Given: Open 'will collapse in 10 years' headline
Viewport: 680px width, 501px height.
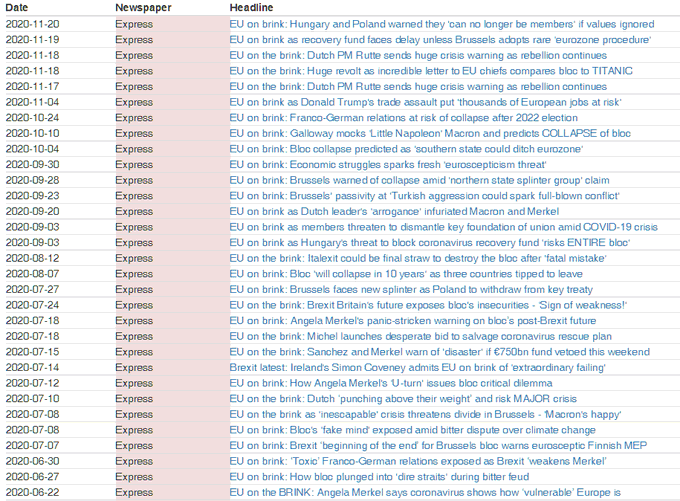Looking at the screenshot, I should 406,274.
